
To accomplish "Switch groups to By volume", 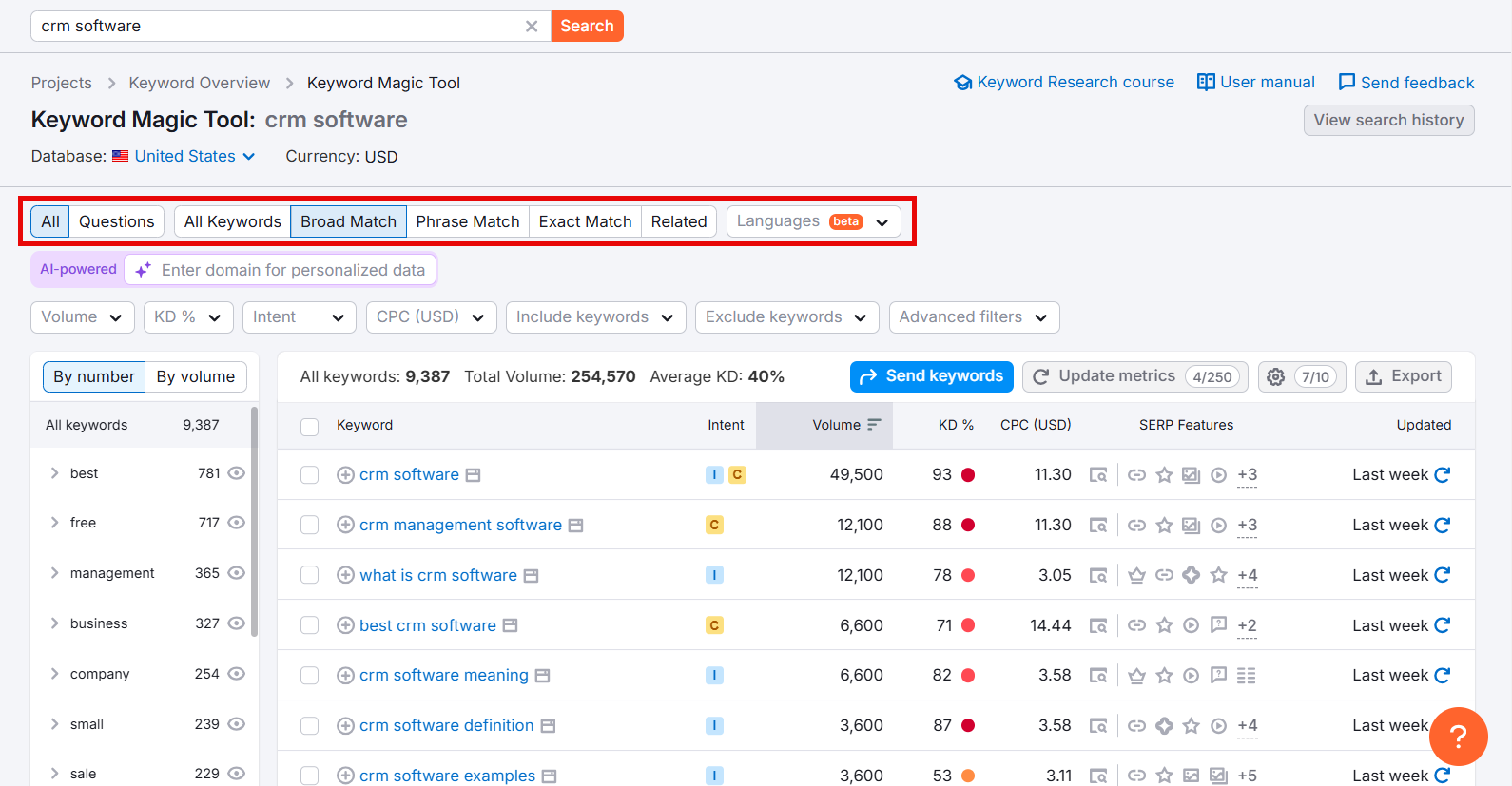I will 196,377.
